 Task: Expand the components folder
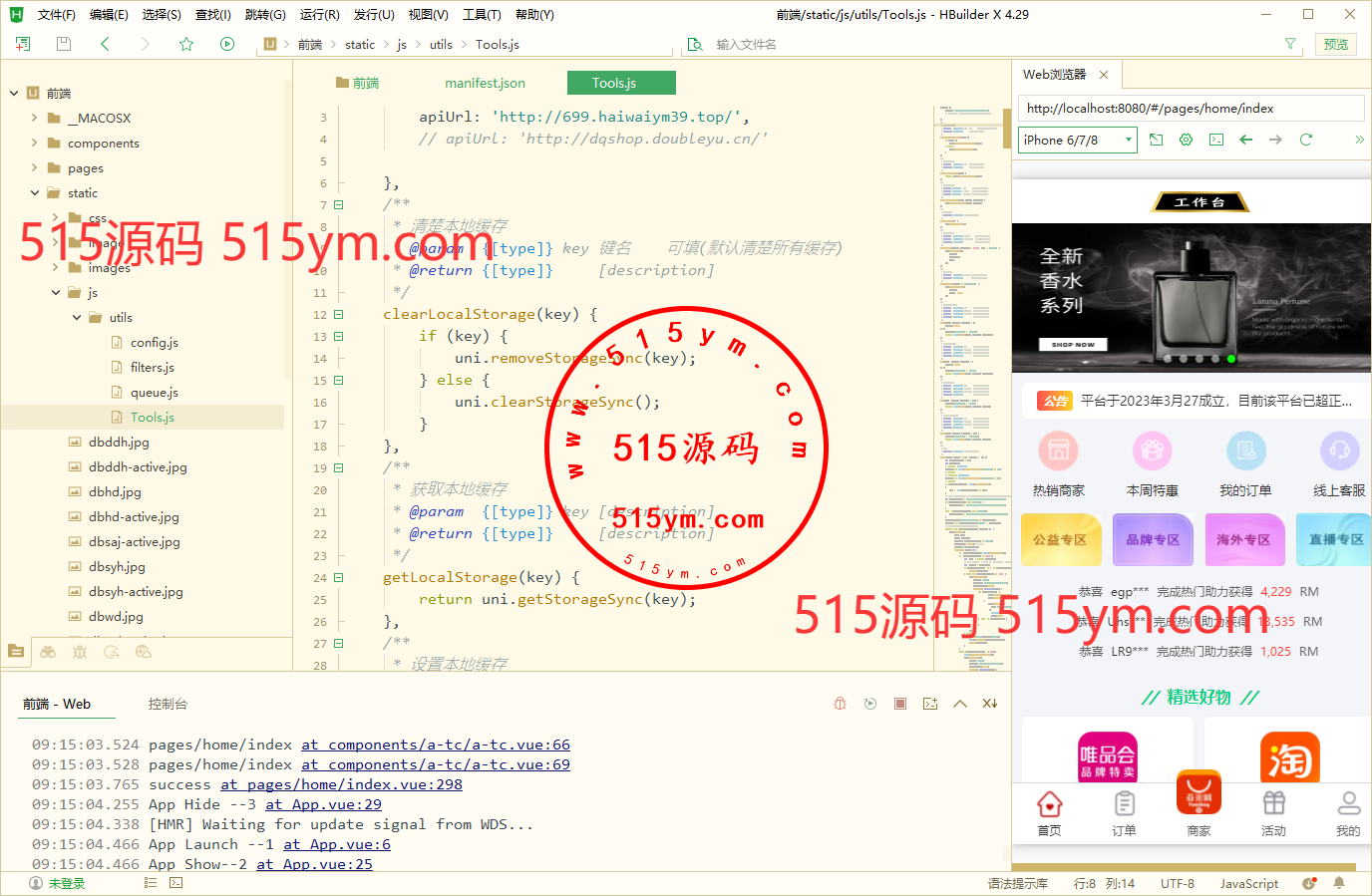pyautogui.click(x=35, y=144)
